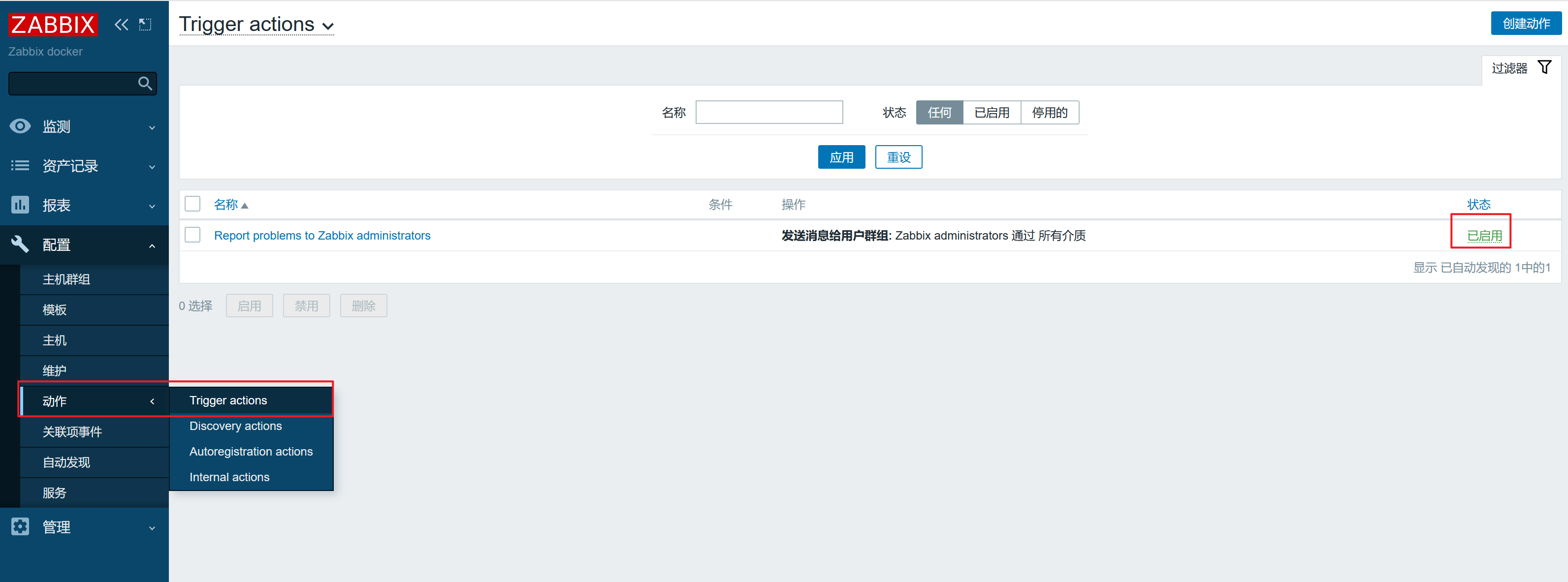The image size is (1568, 582).
Task: Select Internal actions submenu entry
Action: 229,477
